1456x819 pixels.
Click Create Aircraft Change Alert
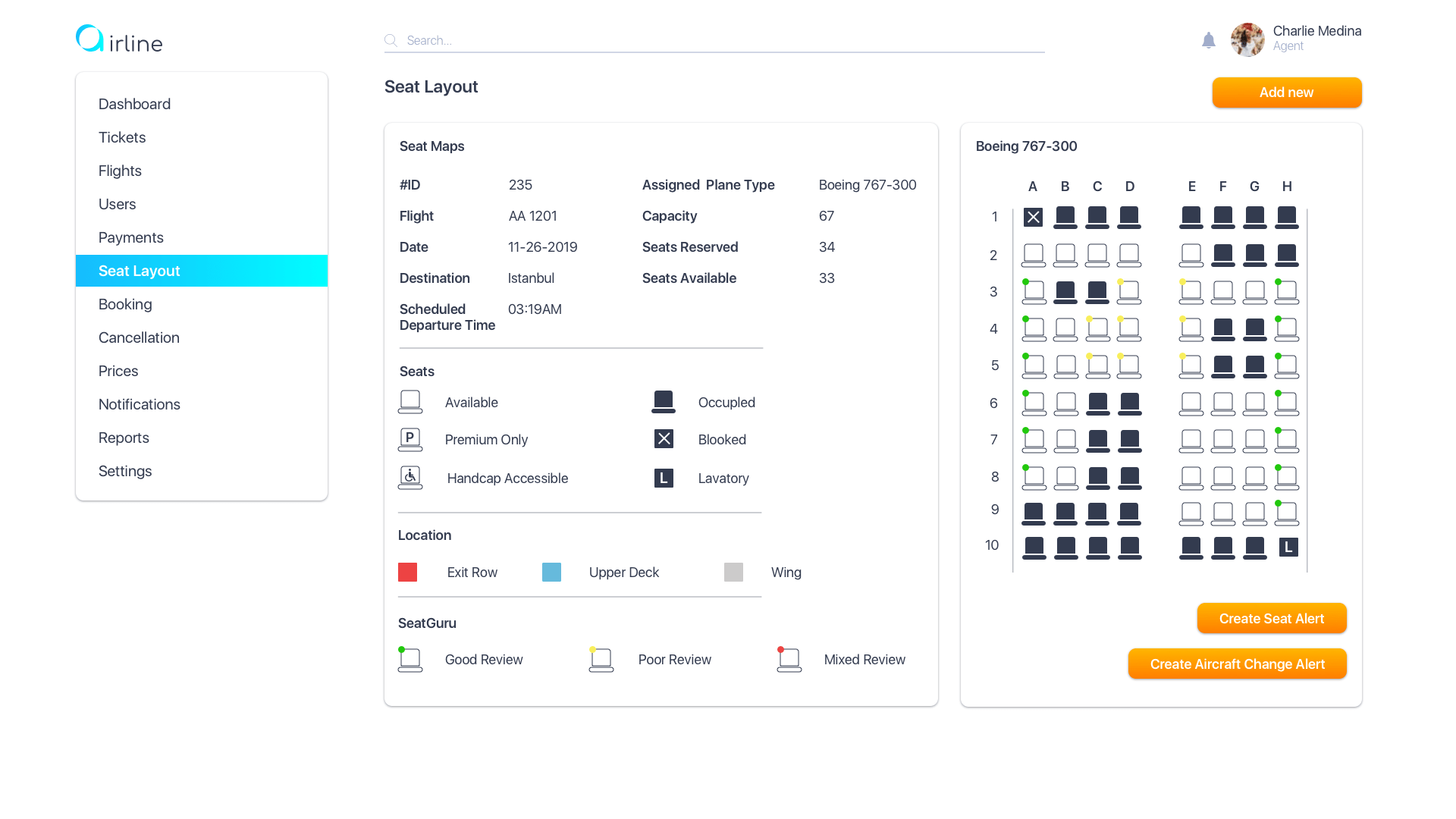point(1237,664)
